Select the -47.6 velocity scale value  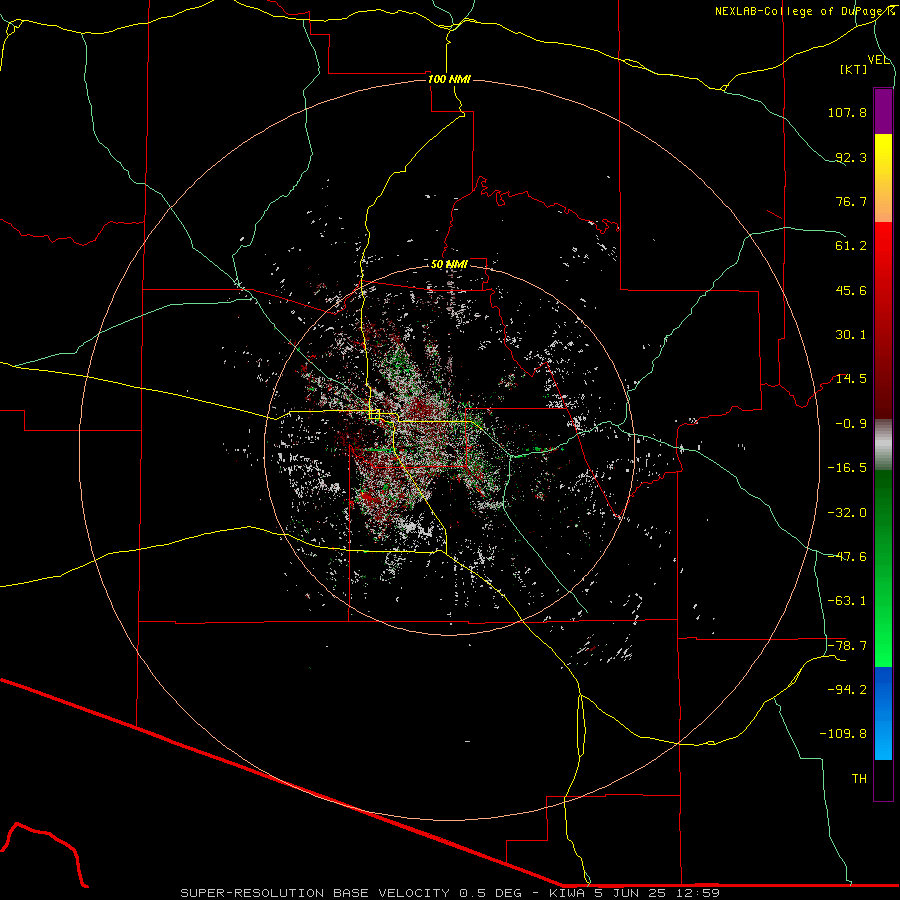(847, 557)
